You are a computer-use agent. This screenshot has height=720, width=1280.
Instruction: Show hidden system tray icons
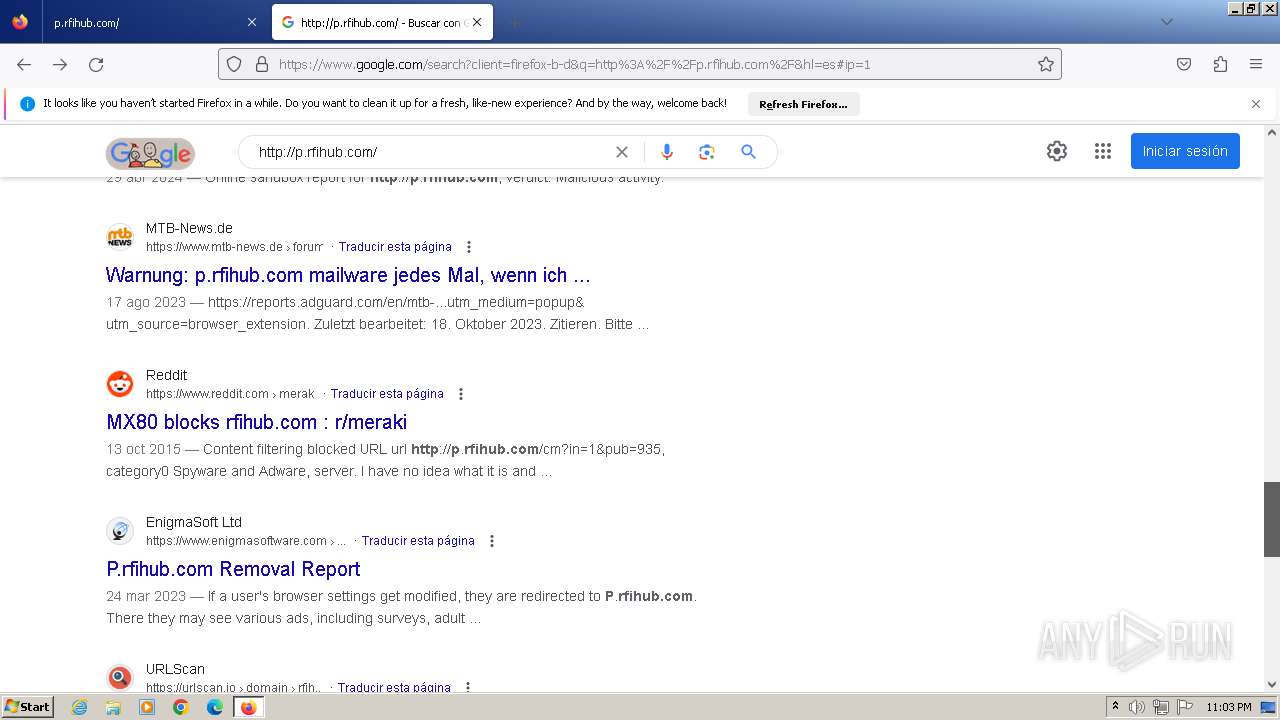click(x=1115, y=707)
